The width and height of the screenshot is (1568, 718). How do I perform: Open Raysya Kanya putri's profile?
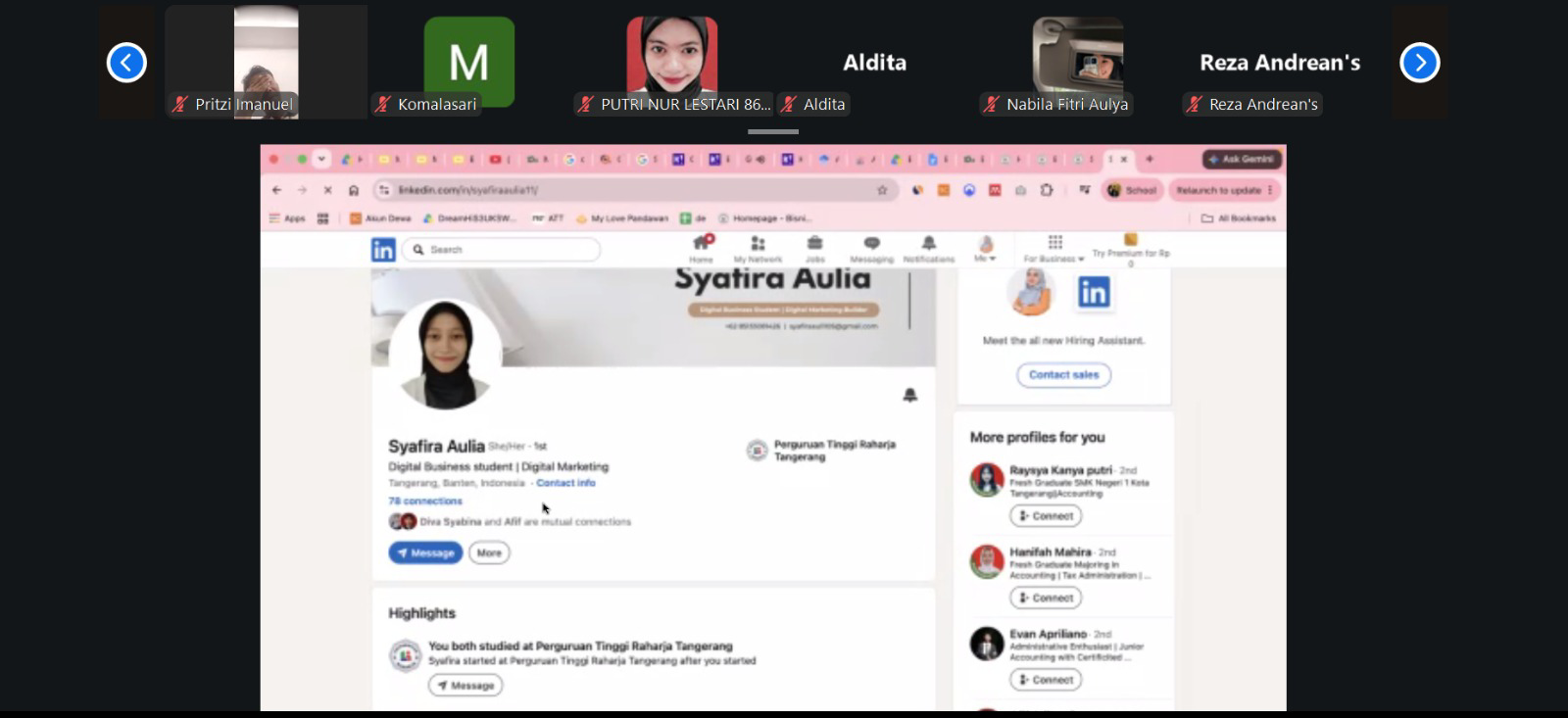pyautogui.click(x=1060, y=470)
